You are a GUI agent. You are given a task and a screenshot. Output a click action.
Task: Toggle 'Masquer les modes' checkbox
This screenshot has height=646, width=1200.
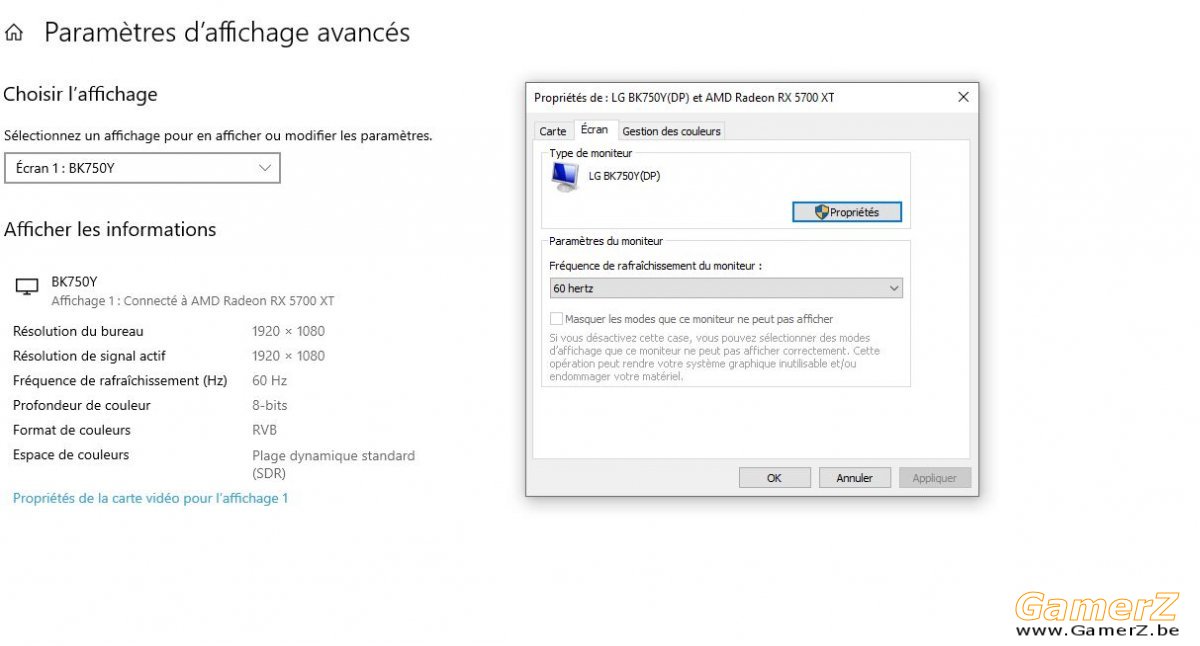(x=557, y=319)
